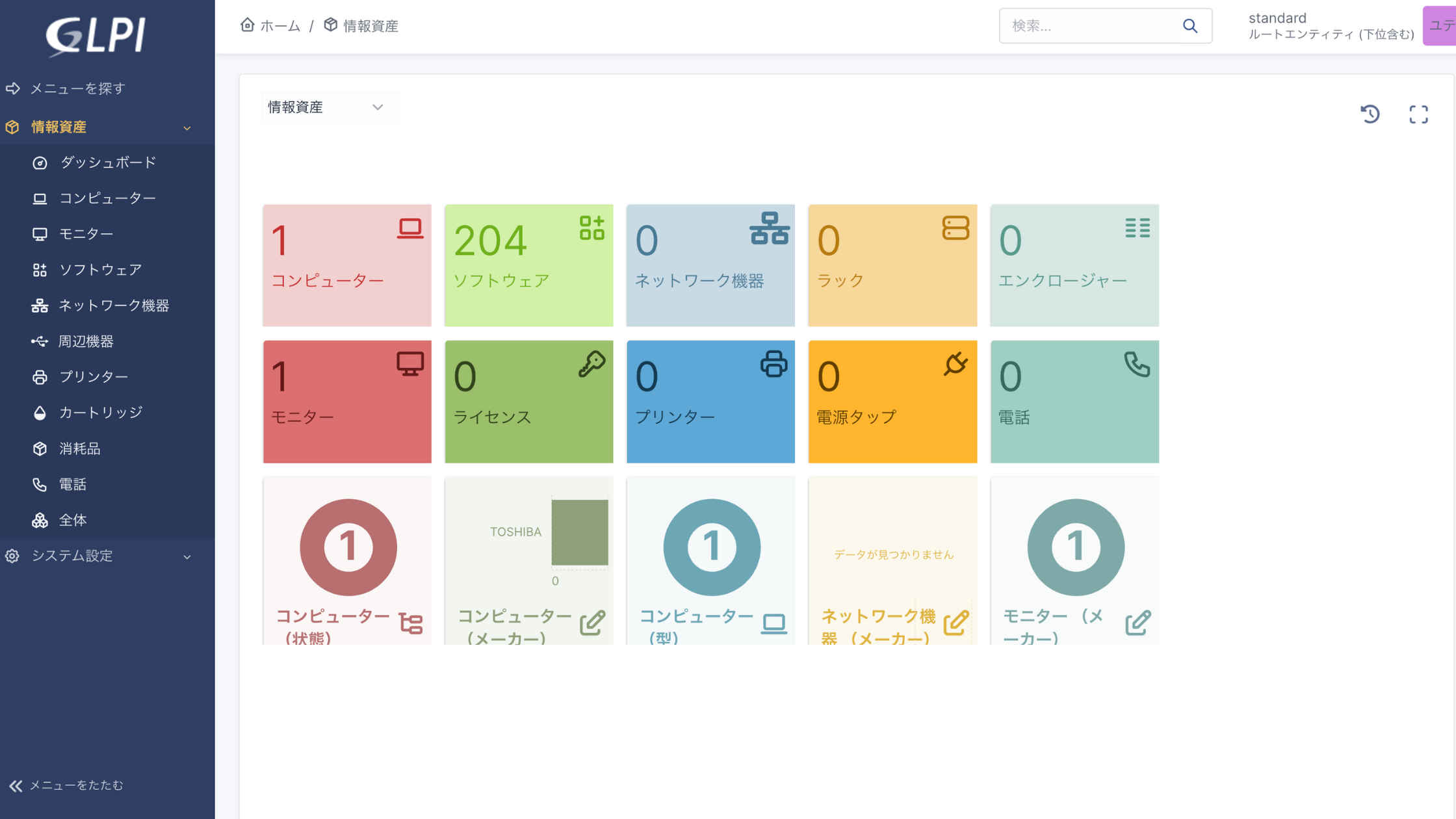This screenshot has height=819, width=1456.
Task: Click key icon on ライセンス card
Action: 592,364
